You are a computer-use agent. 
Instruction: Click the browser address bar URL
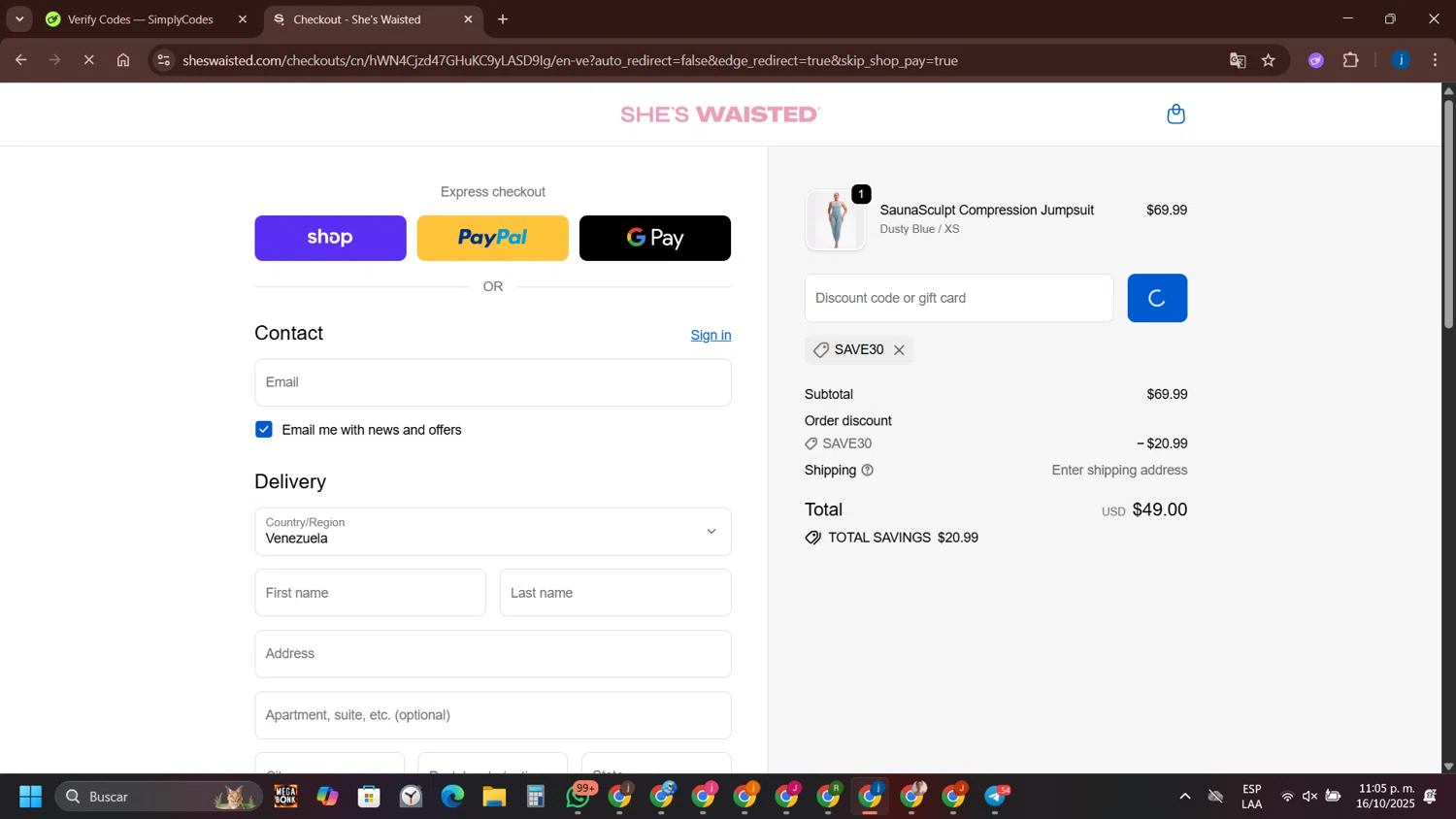(x=570, y=60)
